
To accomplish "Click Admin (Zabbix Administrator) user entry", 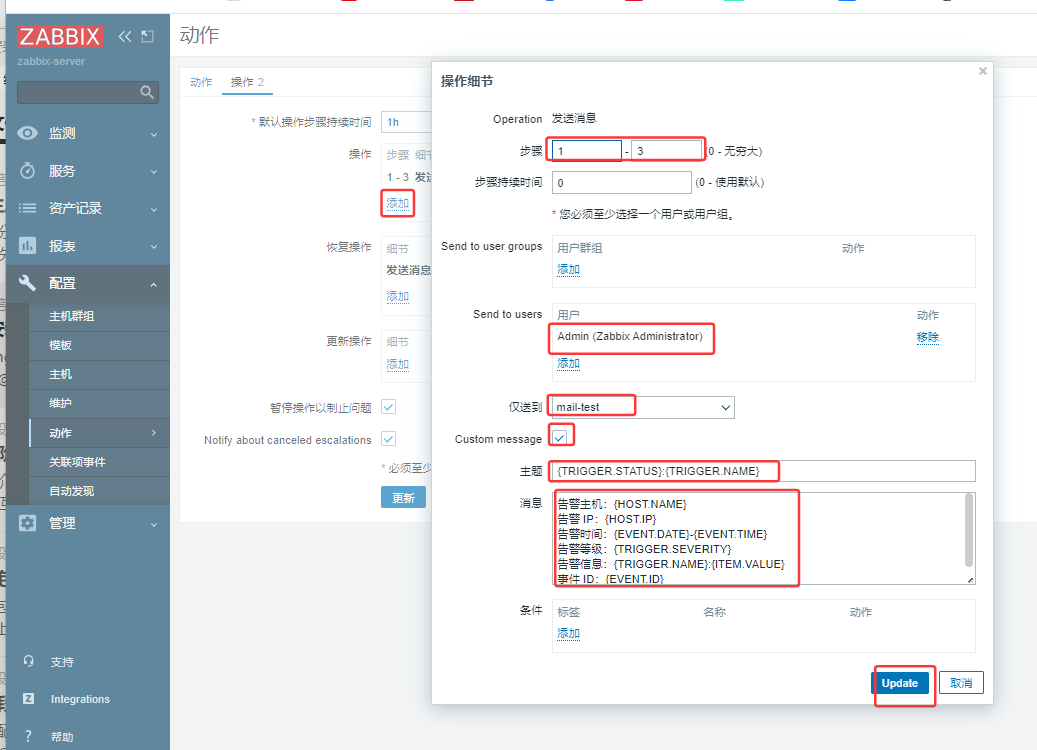I will [630, 336].
